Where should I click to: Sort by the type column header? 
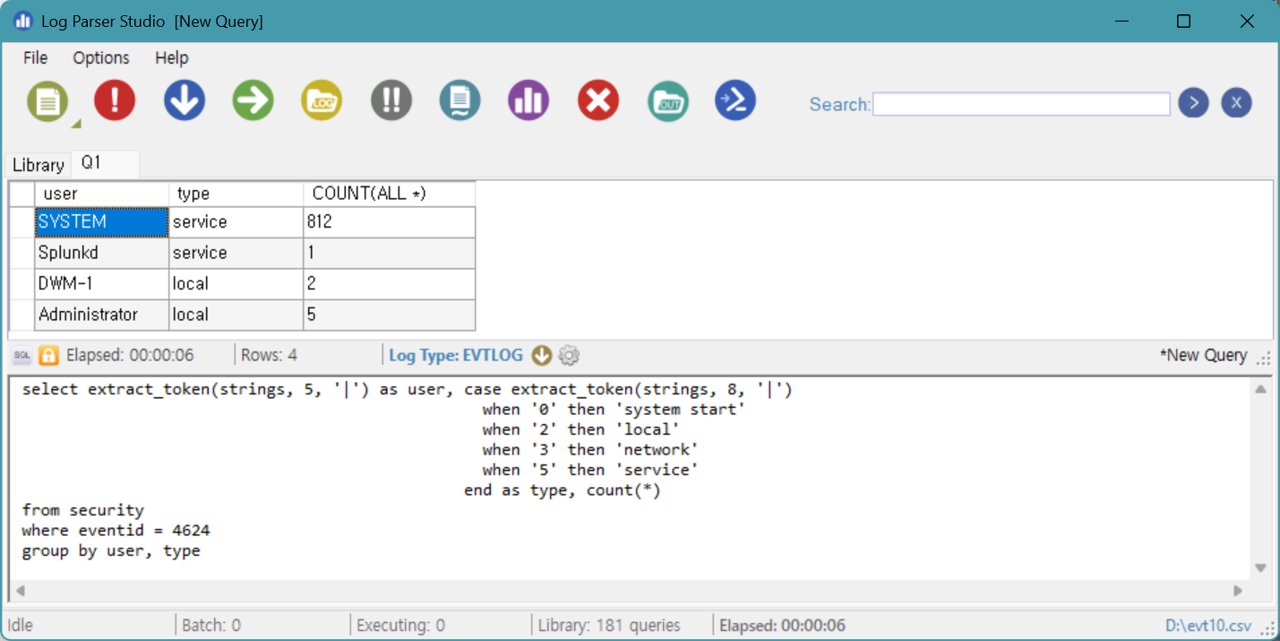click(236, 193)
